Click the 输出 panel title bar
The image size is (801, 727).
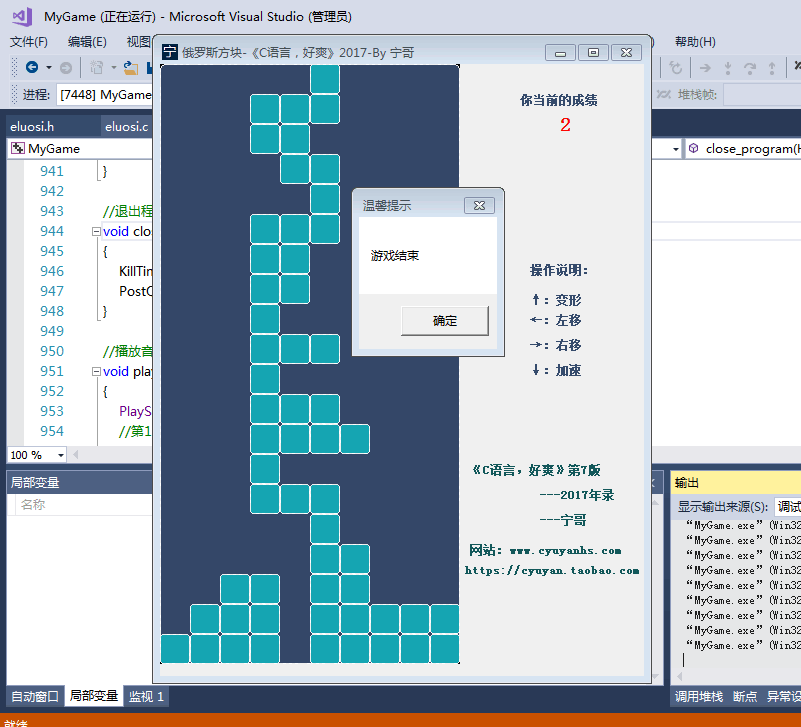[736, 483]
